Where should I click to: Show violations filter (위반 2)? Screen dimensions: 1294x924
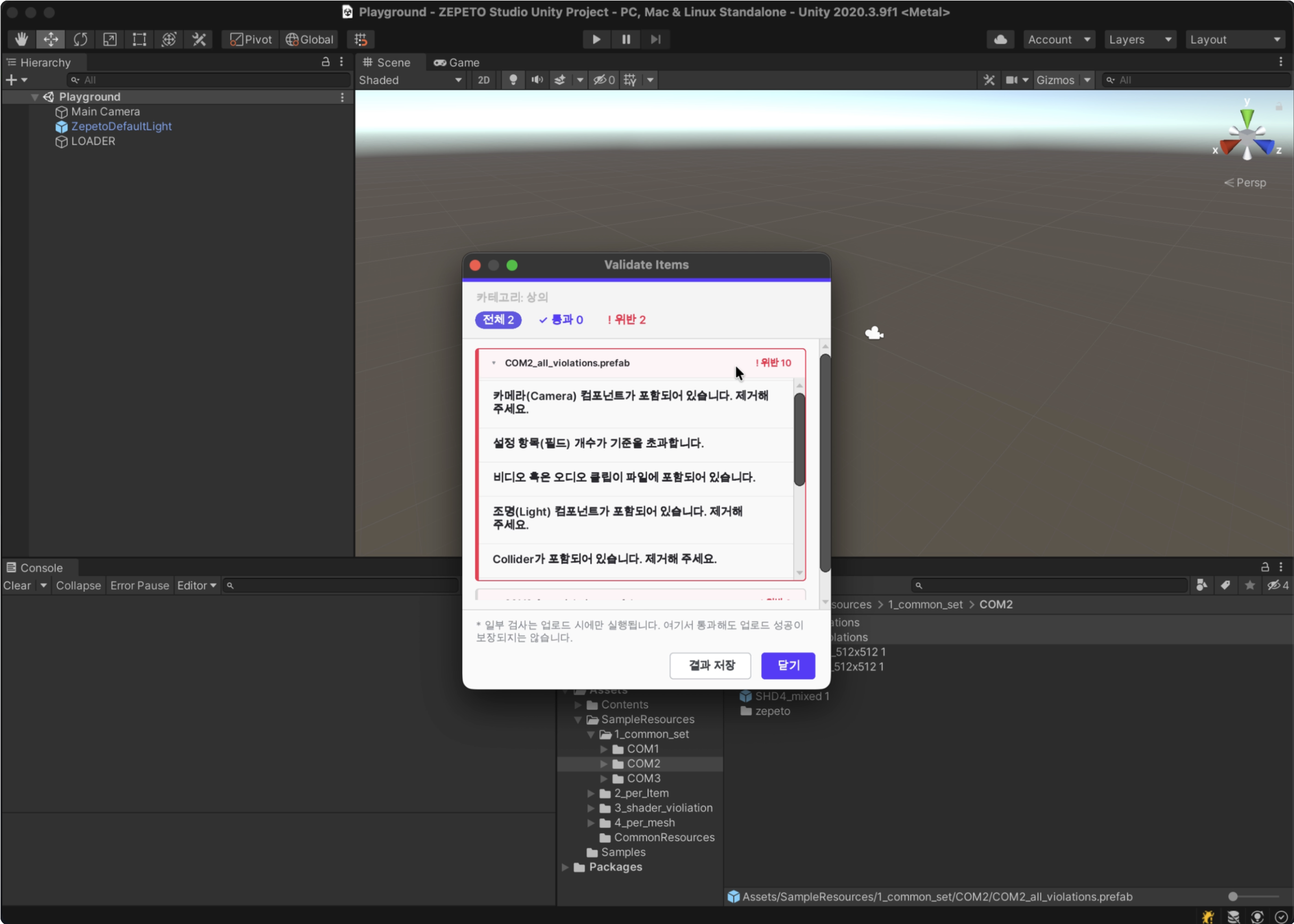click(x=626, y=320)
